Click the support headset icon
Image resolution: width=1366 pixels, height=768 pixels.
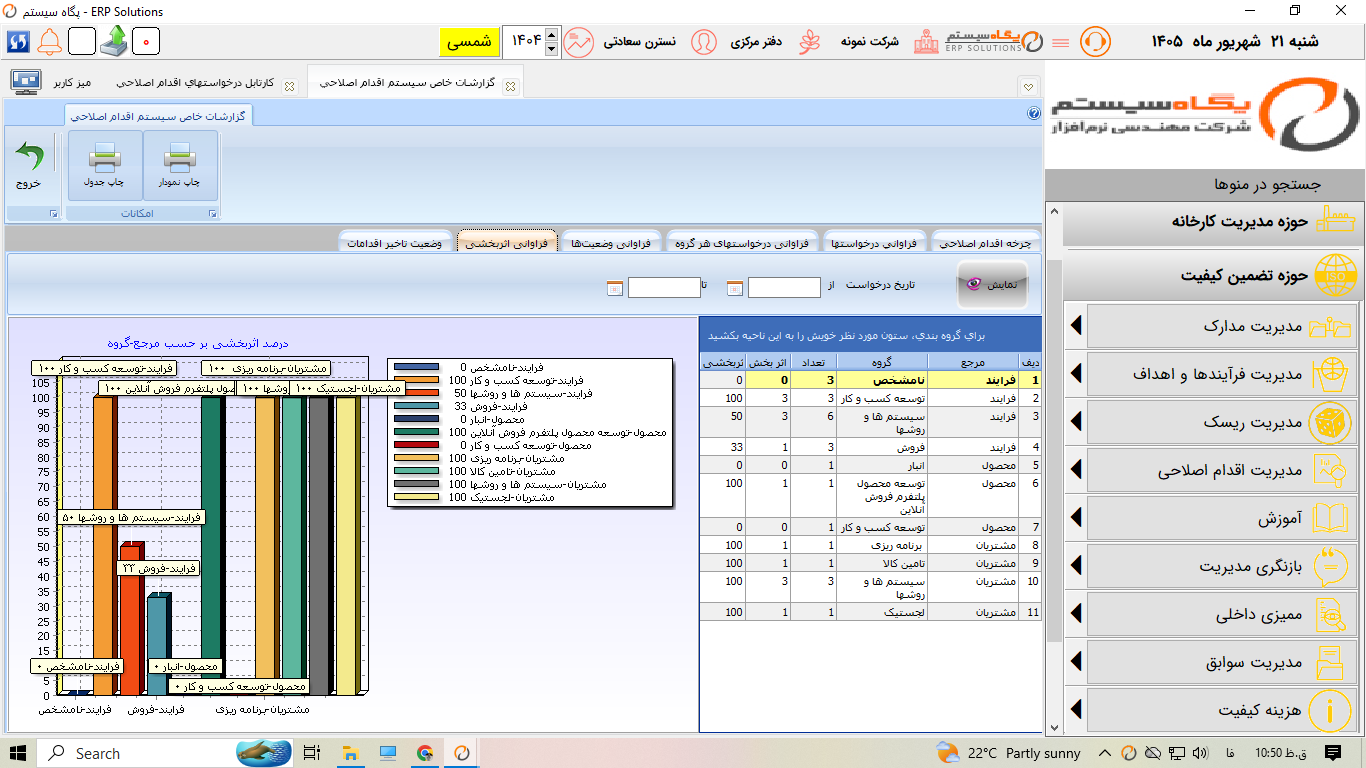tap(1096, 42)
